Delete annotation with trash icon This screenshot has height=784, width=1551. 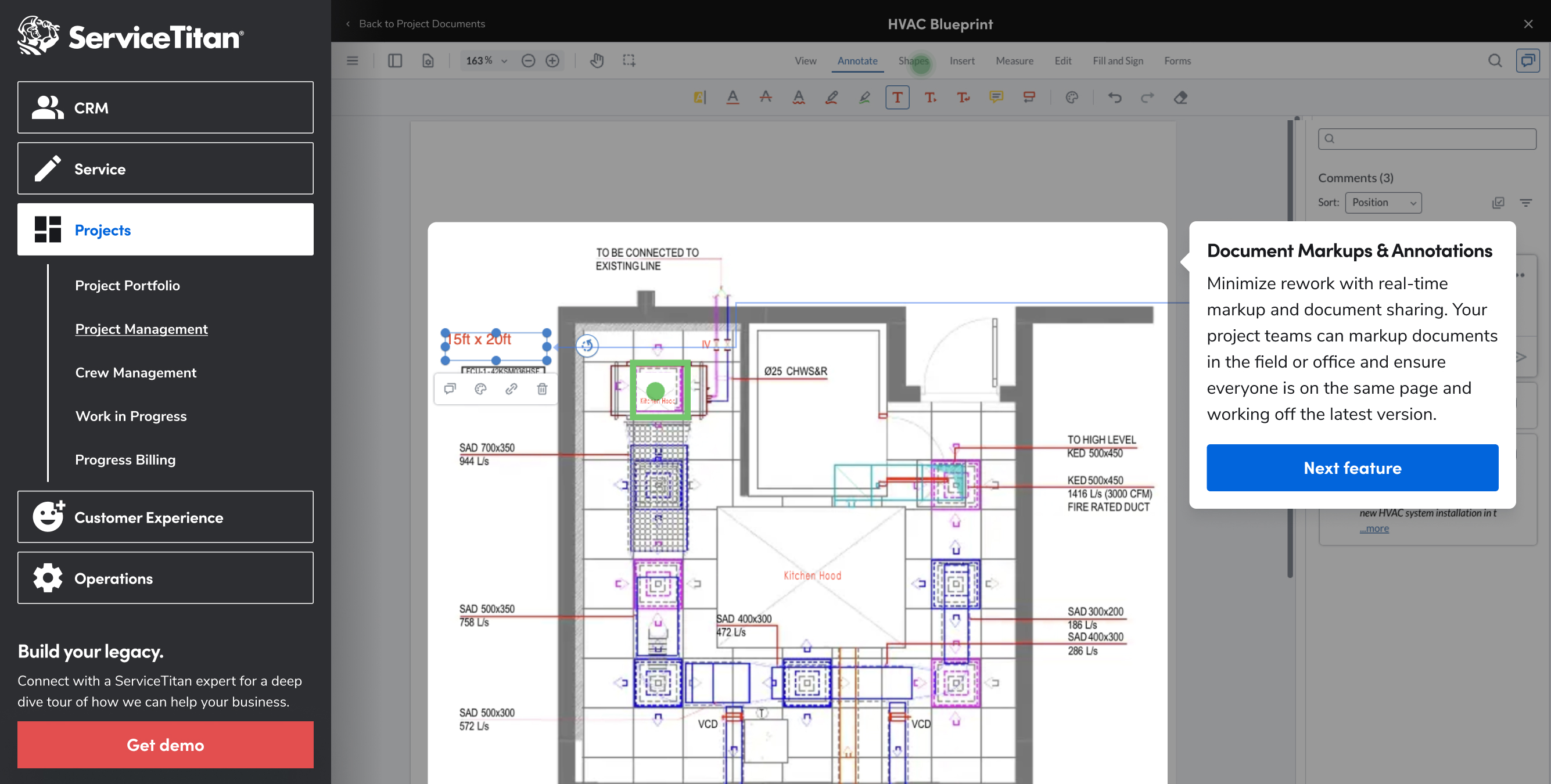pyautogui.click(x=542, y=389)
